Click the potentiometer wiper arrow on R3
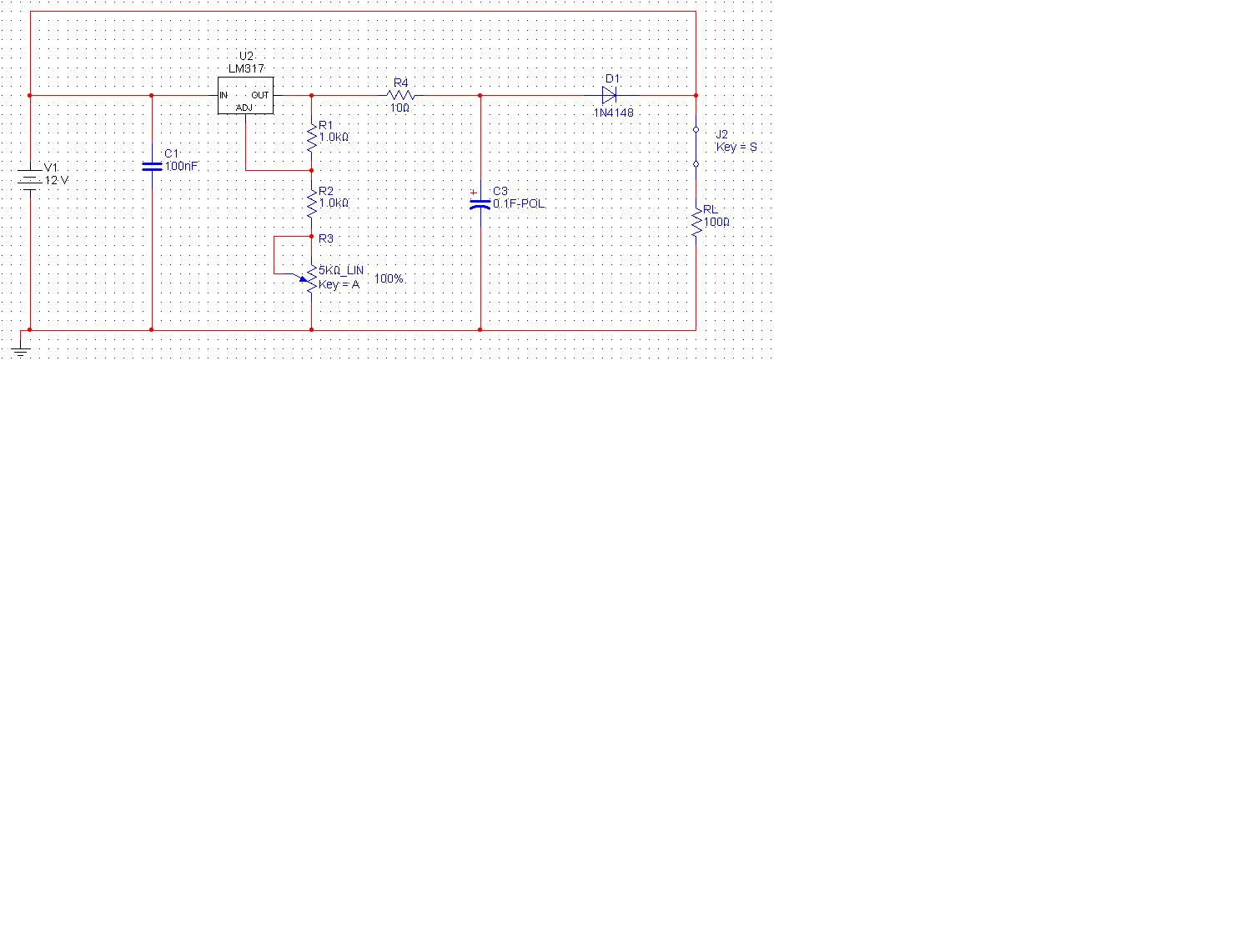Screen dimensions: 1251x952 [x=303, y=279]
